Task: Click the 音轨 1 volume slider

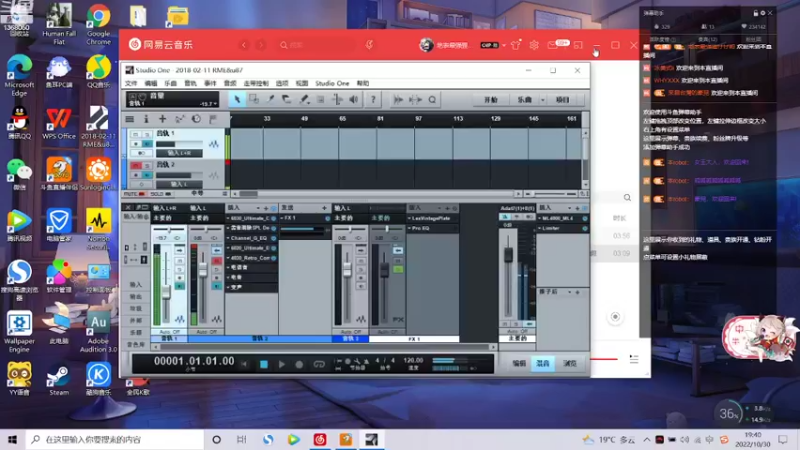Action: pyautogui.click(x=179, y=144)
